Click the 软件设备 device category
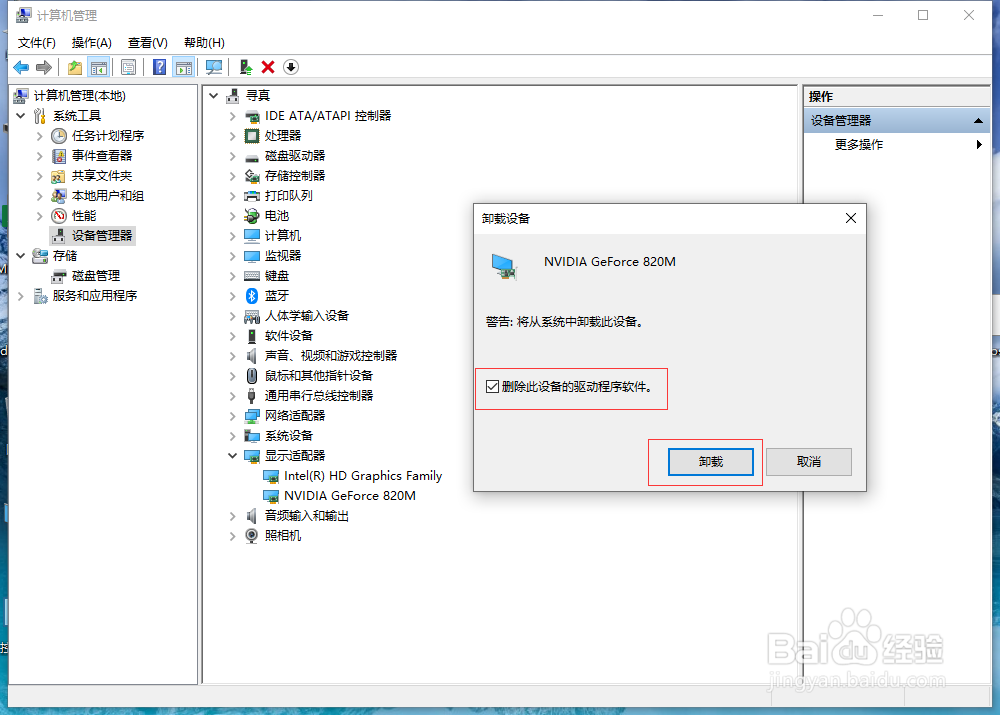 tap(289, 335)
